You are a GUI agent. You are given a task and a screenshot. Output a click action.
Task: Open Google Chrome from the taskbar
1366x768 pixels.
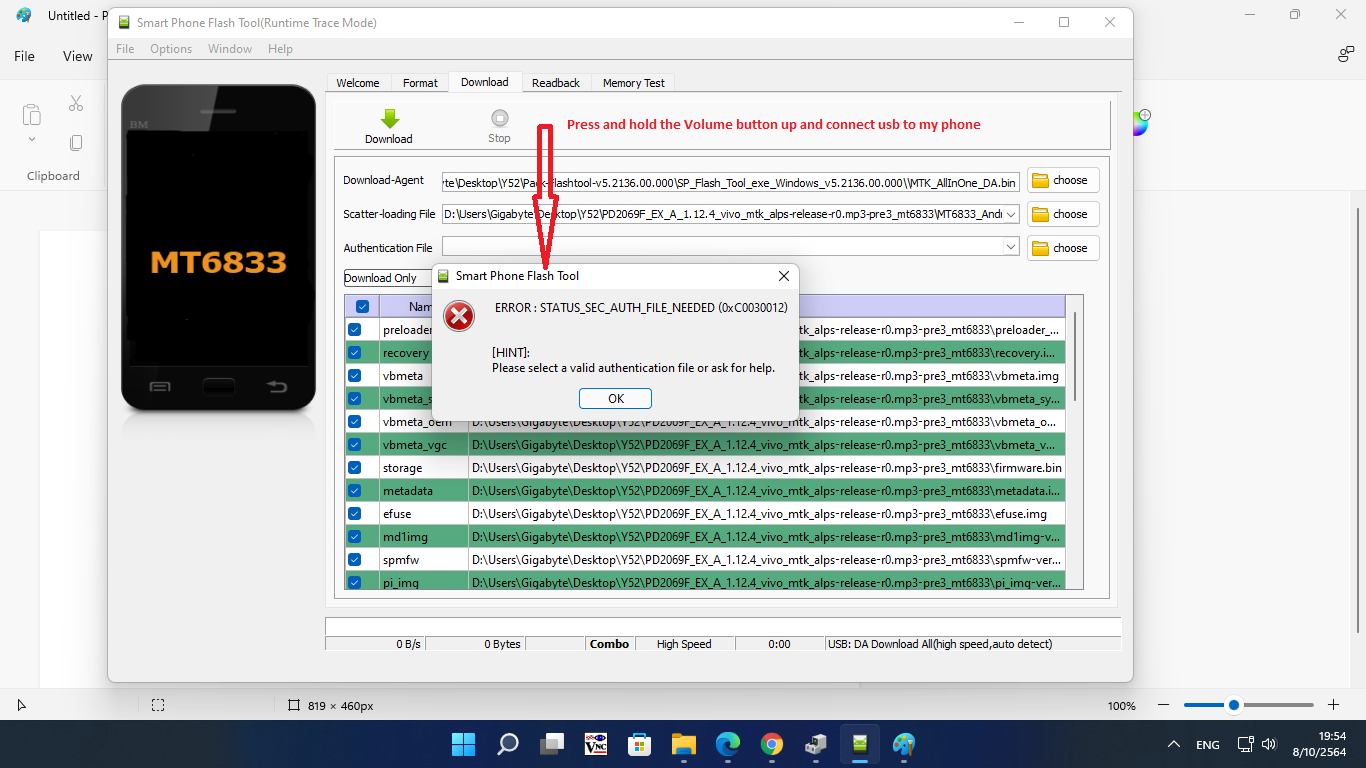[771, 744]
